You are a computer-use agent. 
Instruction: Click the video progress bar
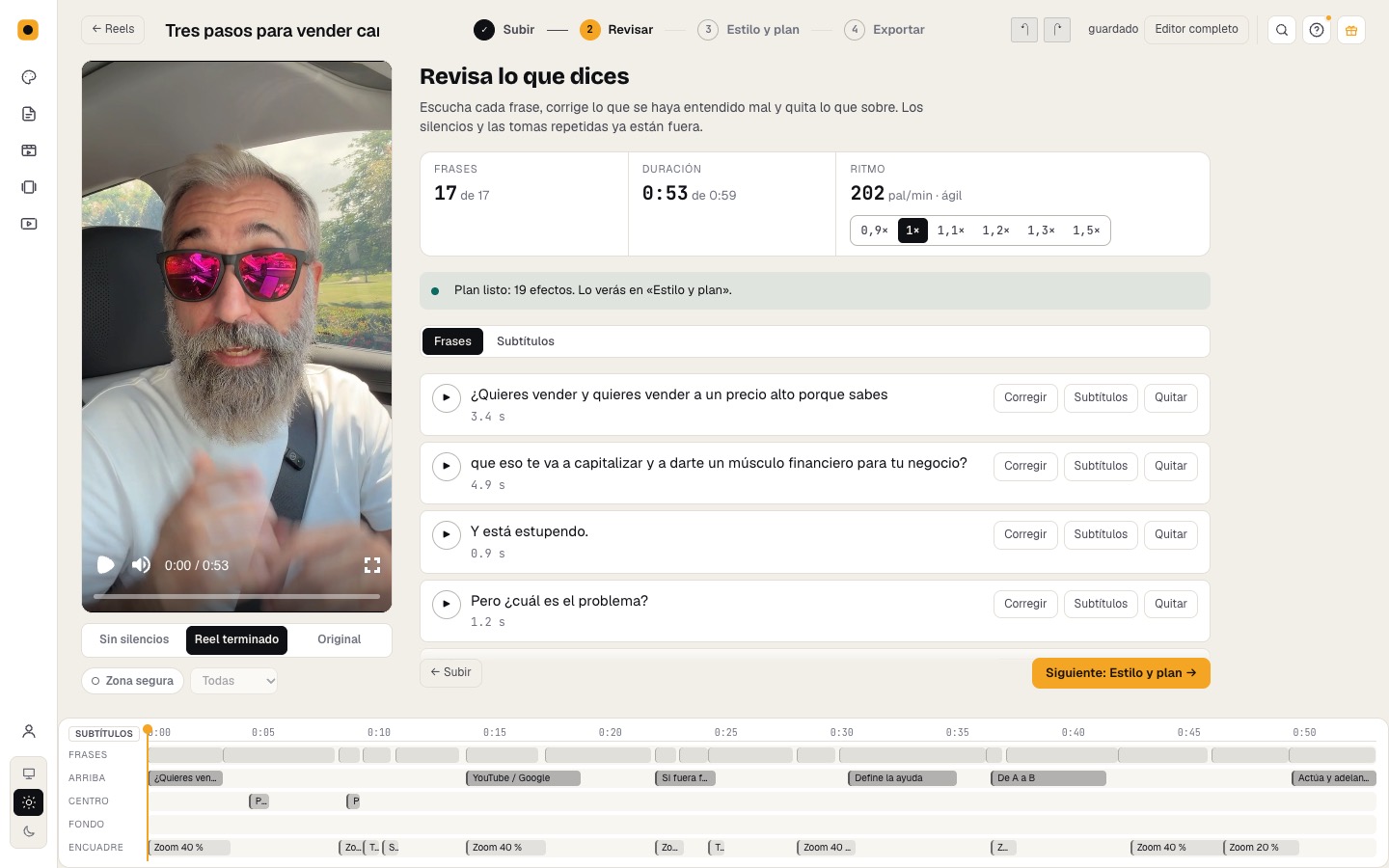236,596
